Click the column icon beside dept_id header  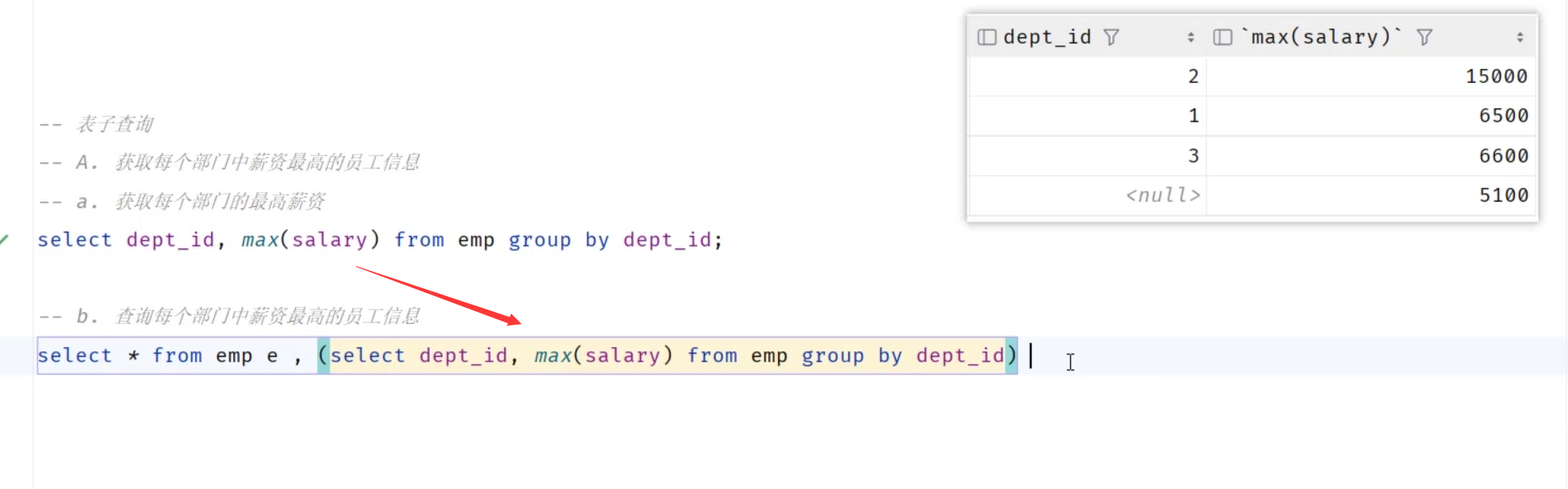click(987, 37)
